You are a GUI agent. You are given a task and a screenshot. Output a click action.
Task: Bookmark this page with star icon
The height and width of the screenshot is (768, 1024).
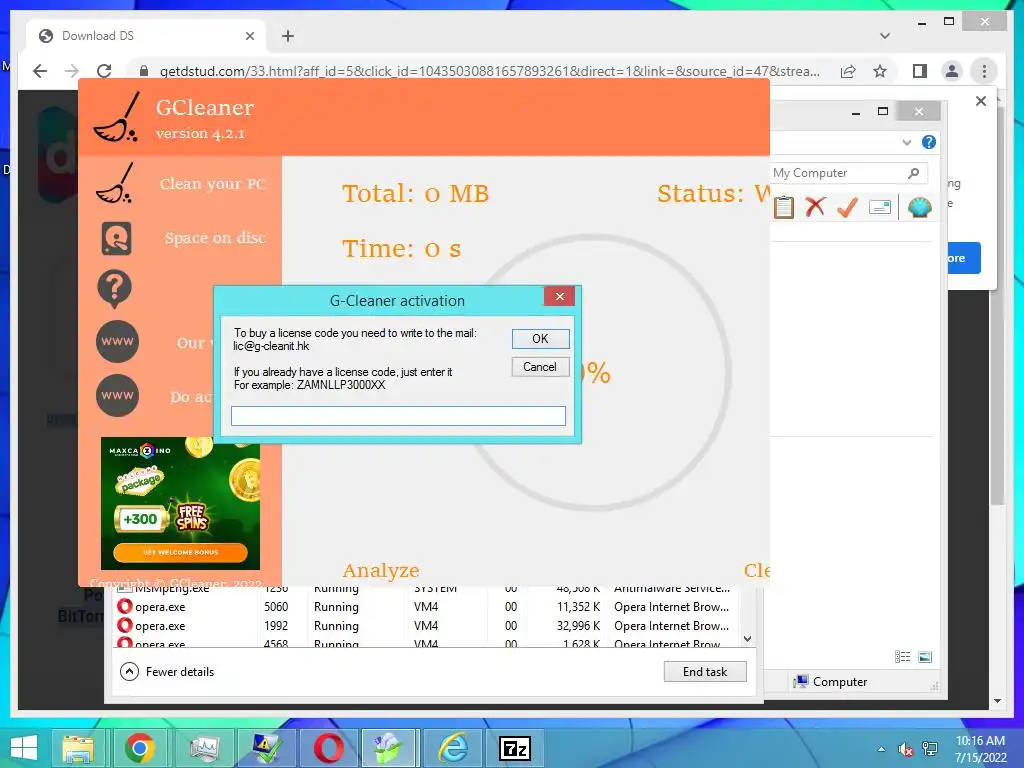click(880, 71)
